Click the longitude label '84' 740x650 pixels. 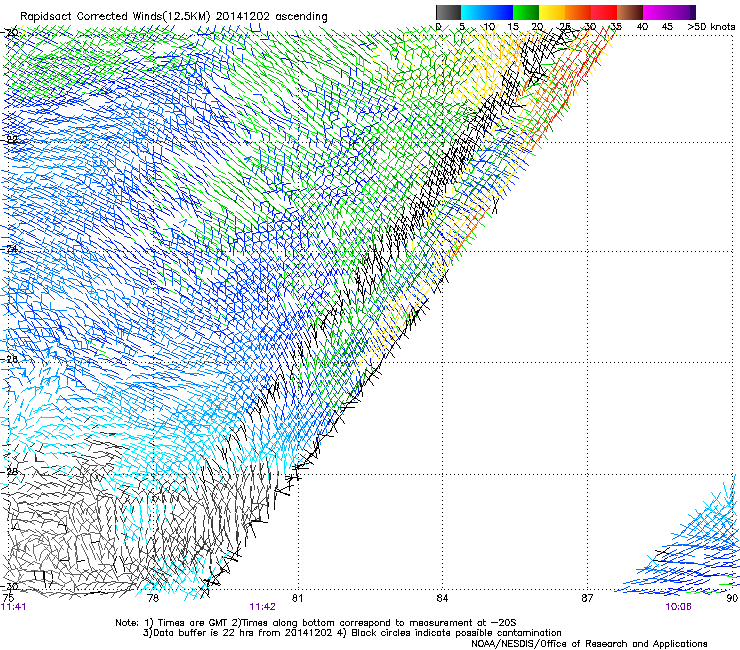[442, 598]
